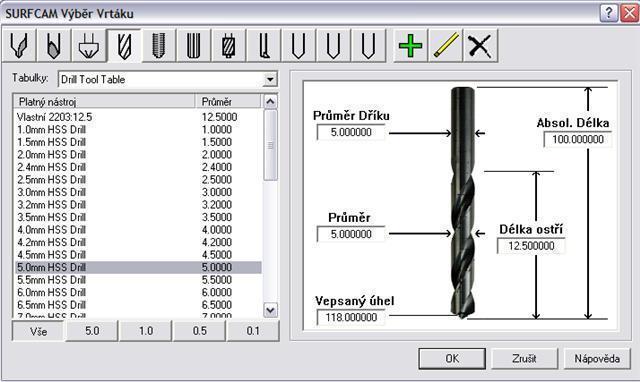Click the list scroll up arrow
640x382 pixels.
click(x=270, y=101)
